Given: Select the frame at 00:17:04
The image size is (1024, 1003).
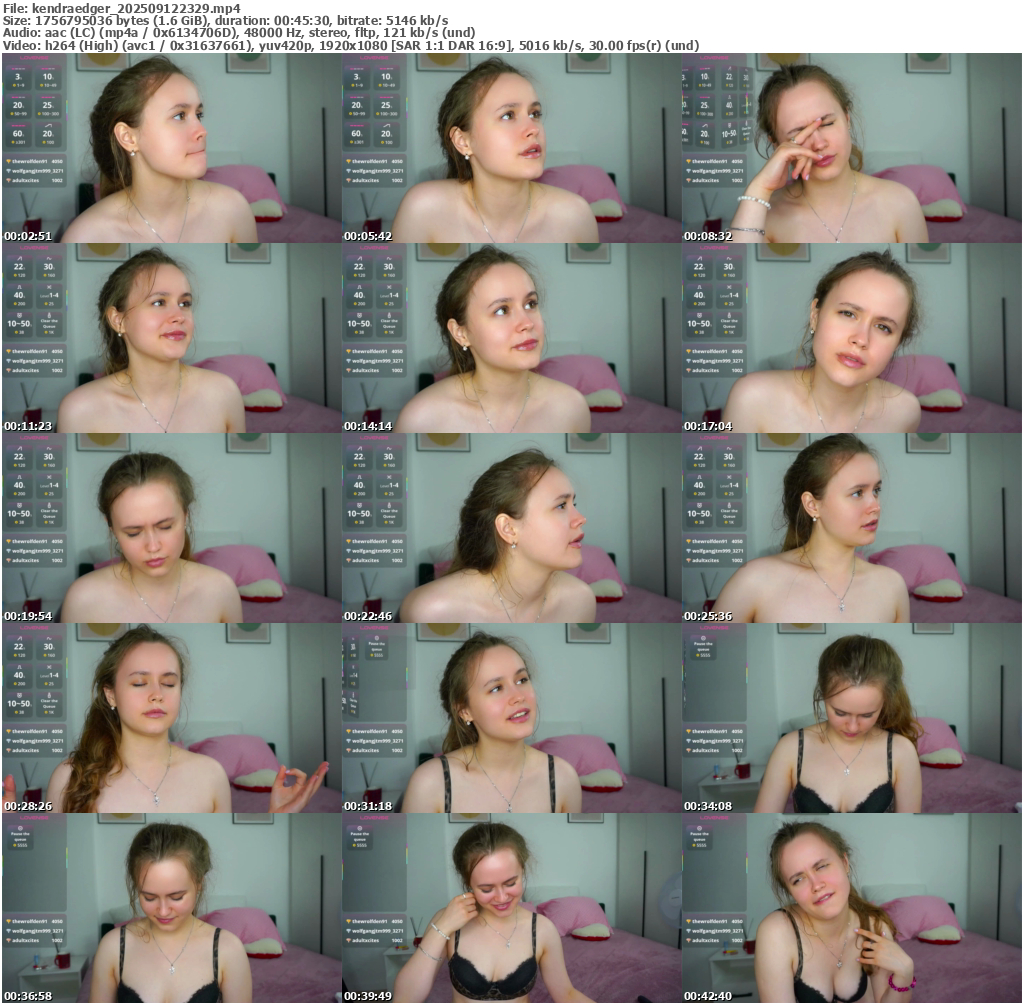Looking at the screenshot, I should pos(852,338).
